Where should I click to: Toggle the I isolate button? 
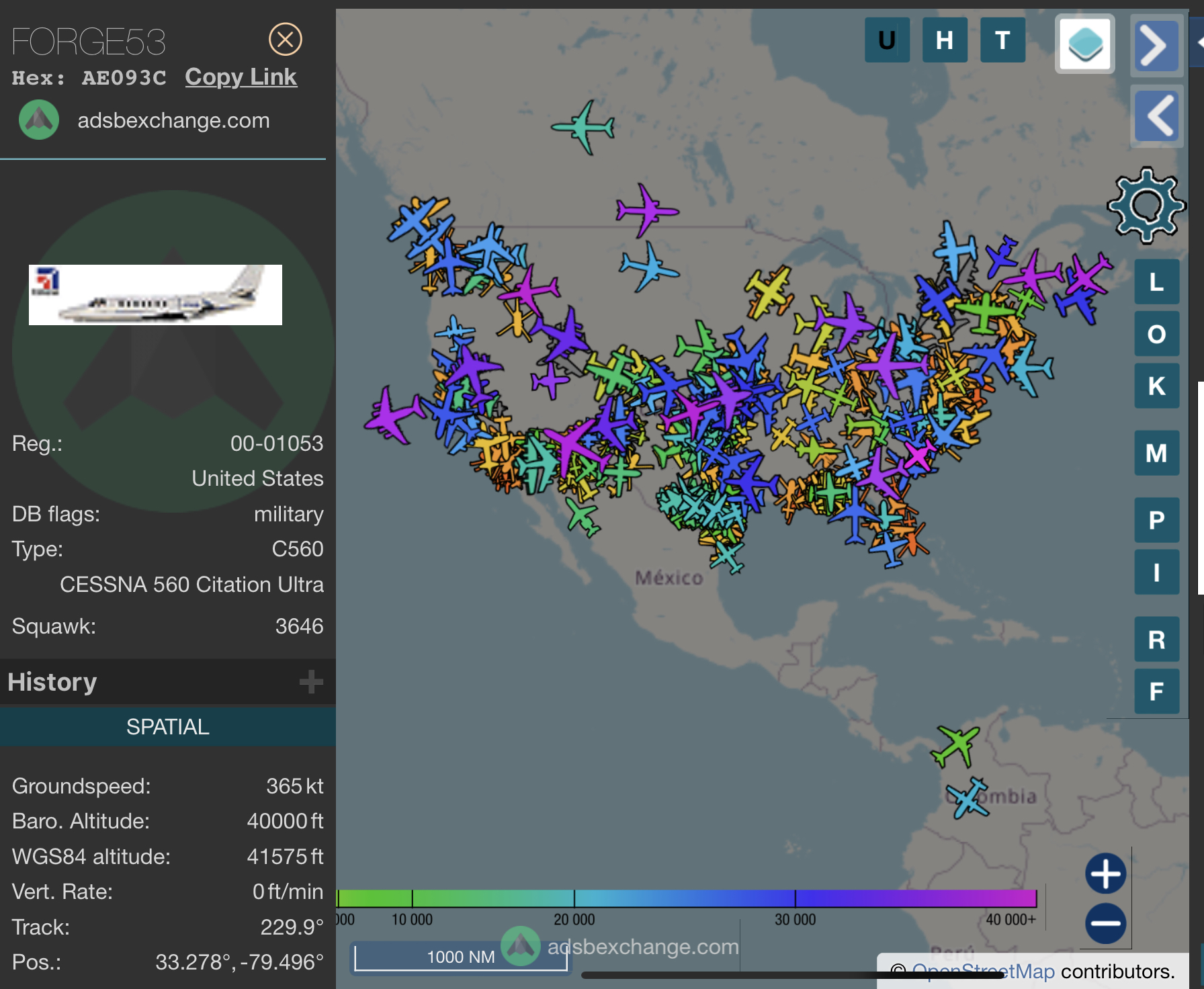(1156, 572)
